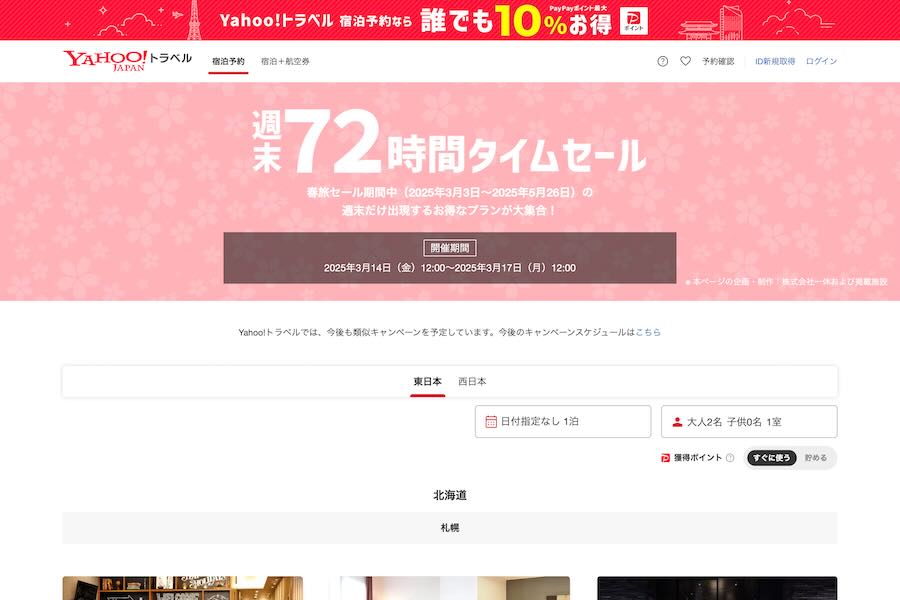Click the ログイン link

coord(821,61)
